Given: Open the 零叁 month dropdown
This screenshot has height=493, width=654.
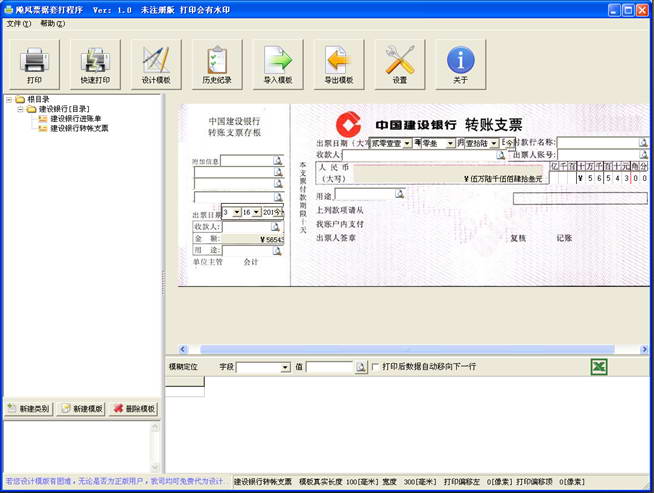Looking at the screenshot, I should point(450,143).
